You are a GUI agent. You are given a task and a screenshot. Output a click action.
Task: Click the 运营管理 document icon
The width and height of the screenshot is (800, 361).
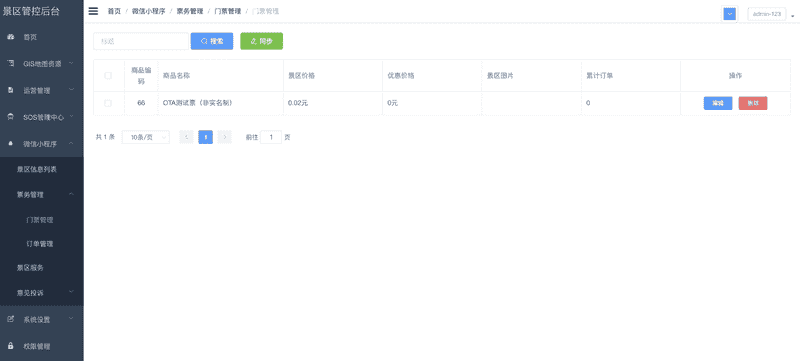11,90
